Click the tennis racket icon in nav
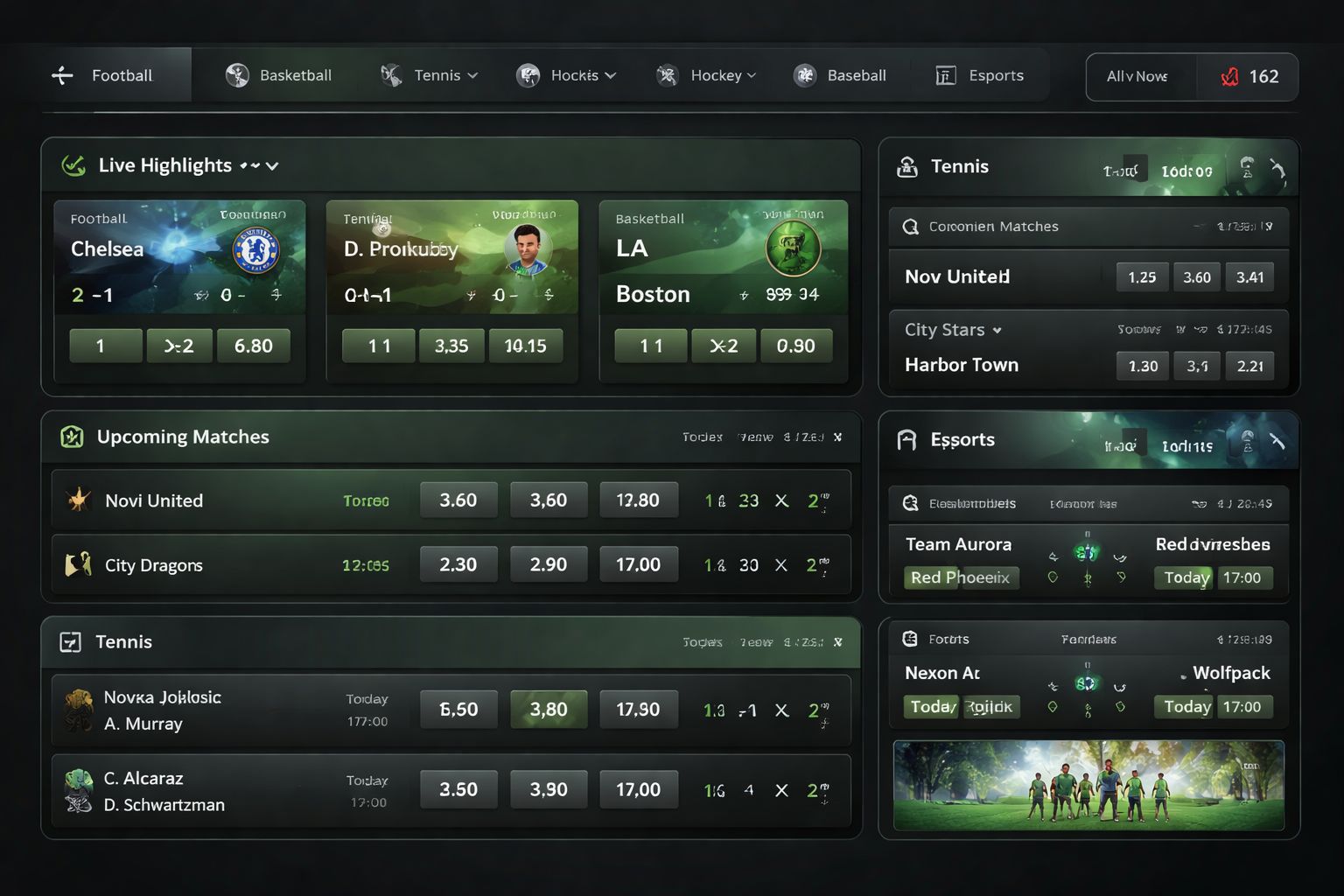Viewport: 1344px width, 896px height. coord(391,75)
